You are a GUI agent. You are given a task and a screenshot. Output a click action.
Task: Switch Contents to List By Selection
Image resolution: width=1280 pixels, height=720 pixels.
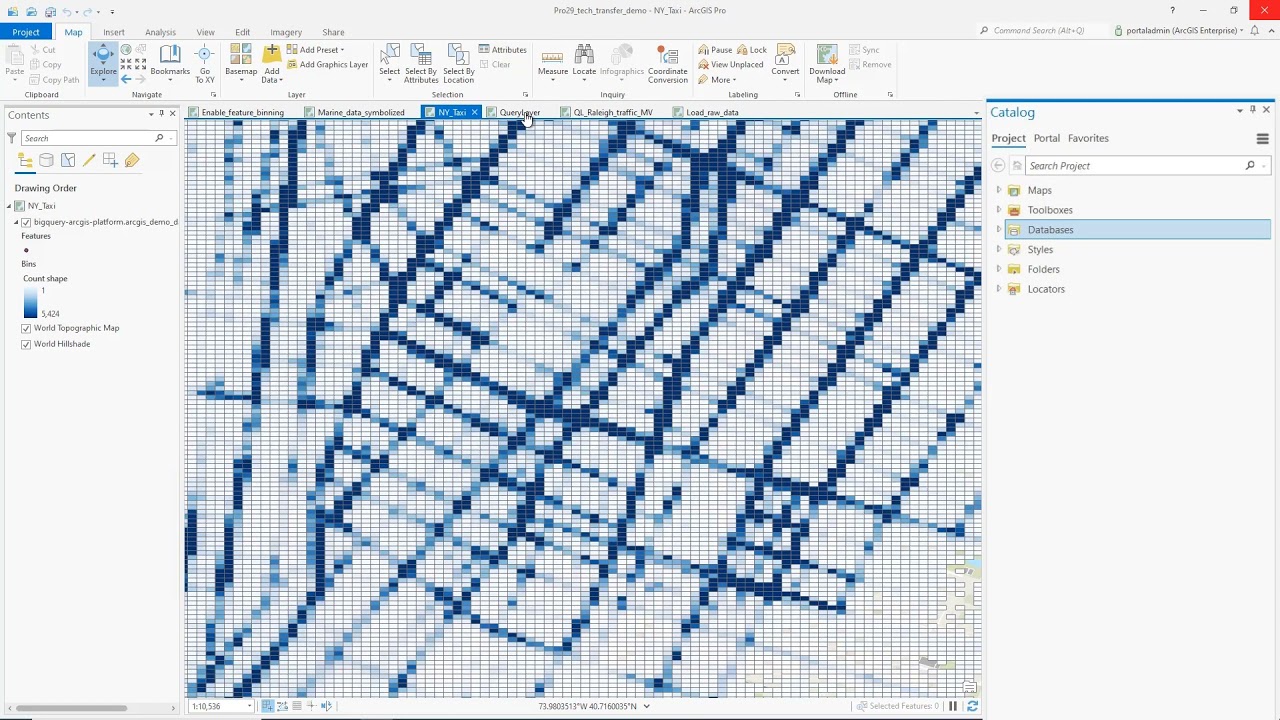click(68, 160)
